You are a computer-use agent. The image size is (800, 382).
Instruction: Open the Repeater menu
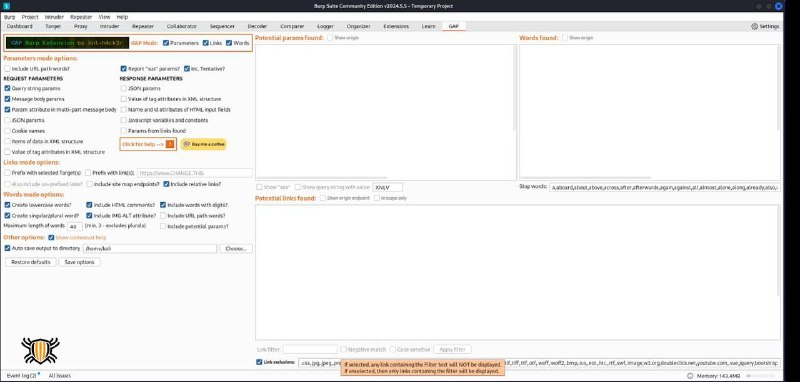[x=81, y=17]
